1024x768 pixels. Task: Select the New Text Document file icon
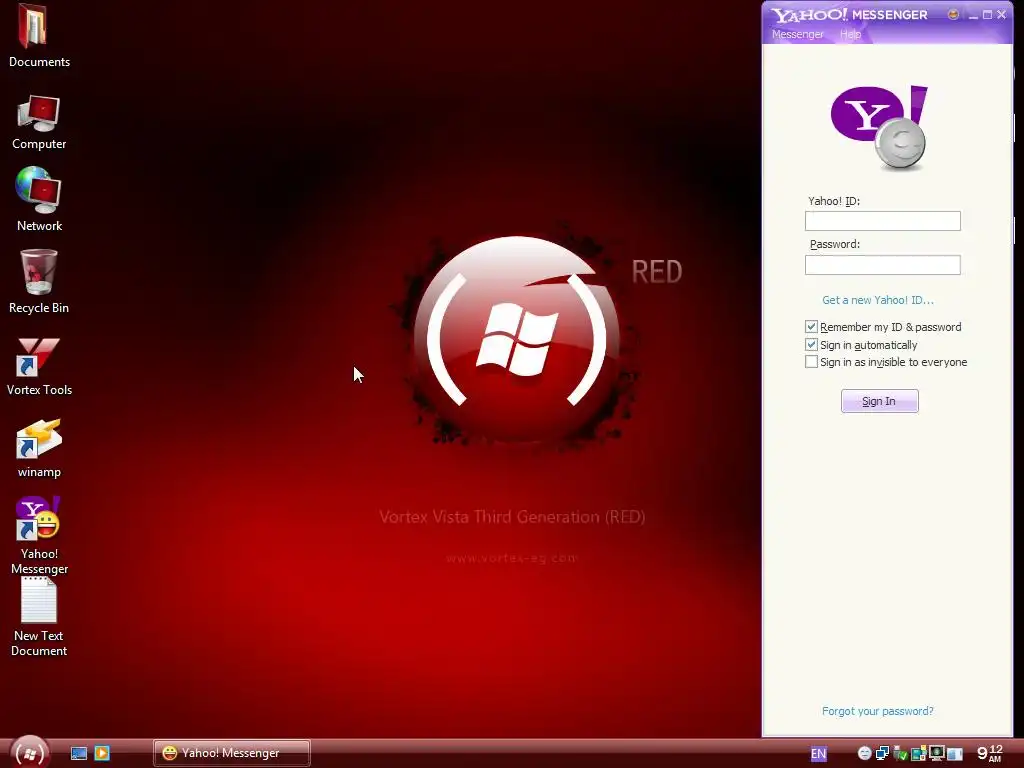(x=39, y=618)
